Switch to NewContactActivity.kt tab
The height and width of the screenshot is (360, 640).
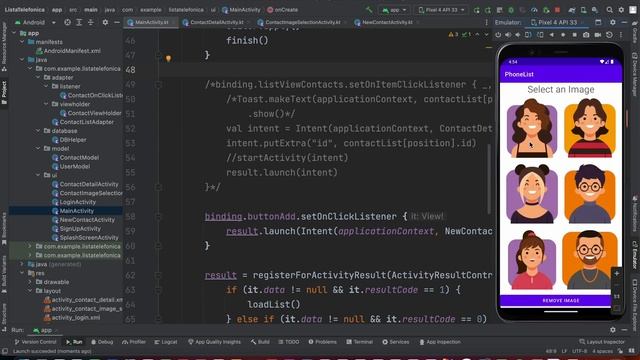coord(387,22)
